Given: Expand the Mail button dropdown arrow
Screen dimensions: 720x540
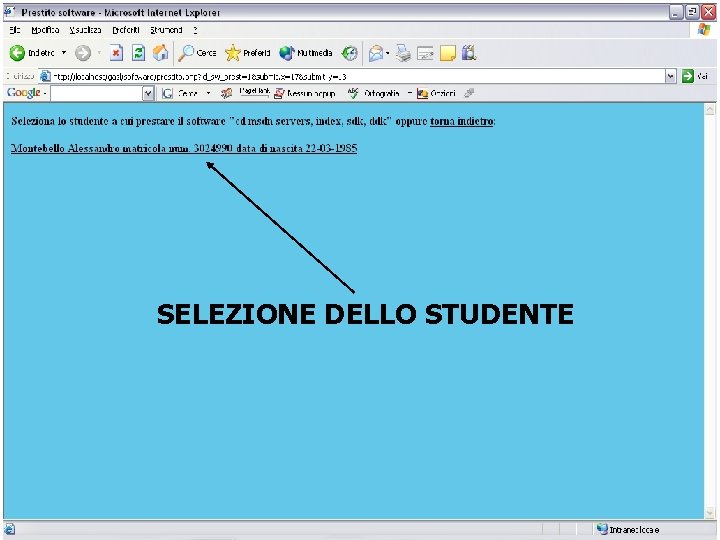Looking at the screenshot, I should click(x=388, y=53).
